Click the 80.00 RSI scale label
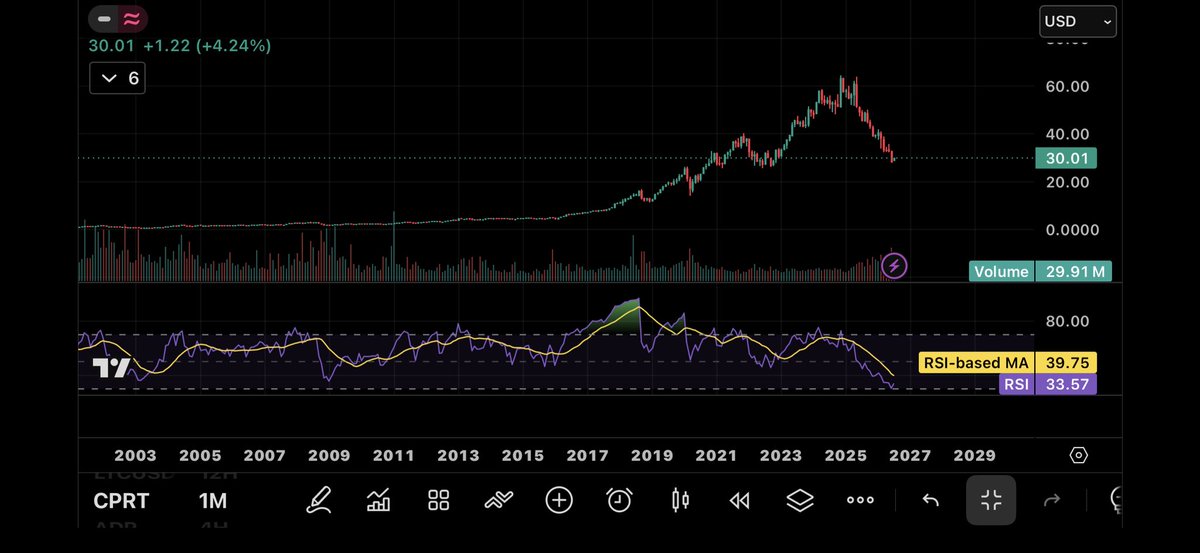Image resolution: width=1200 pixels, height=553 pixels. 1066,321
